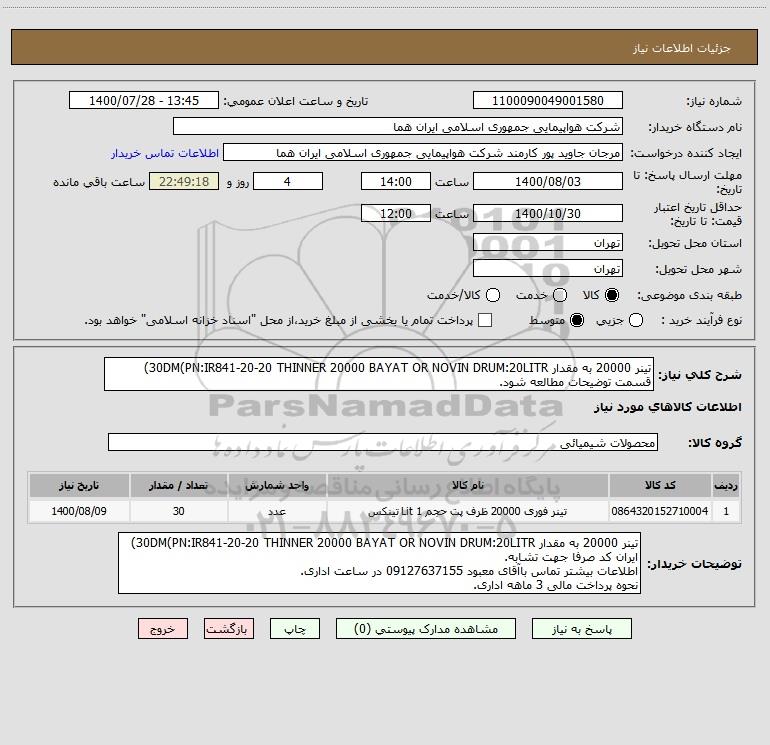This screenshot has width=770, height=745.
Task: Click the توضیحات خریدار label
Action: (694, 564)
